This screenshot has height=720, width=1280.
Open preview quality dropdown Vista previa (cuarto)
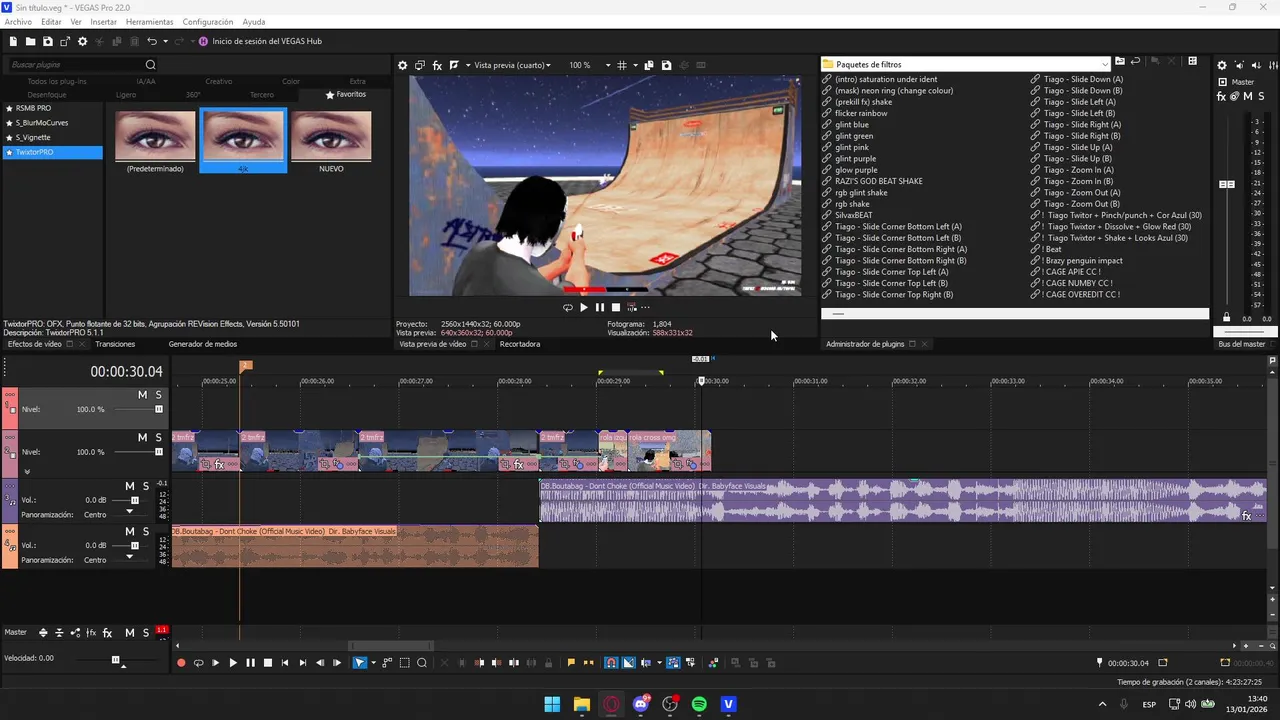(x=512, y=65)
